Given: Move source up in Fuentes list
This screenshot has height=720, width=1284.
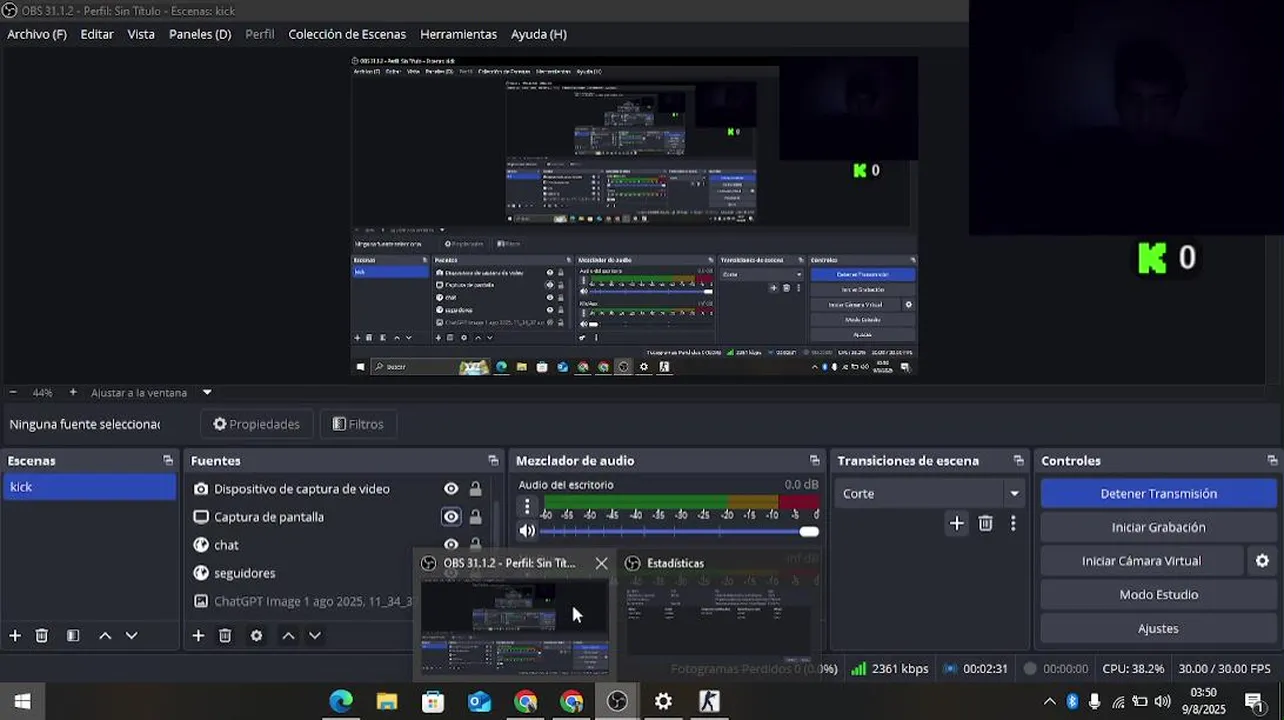Looking at the screenshot, I should point(288,635).
